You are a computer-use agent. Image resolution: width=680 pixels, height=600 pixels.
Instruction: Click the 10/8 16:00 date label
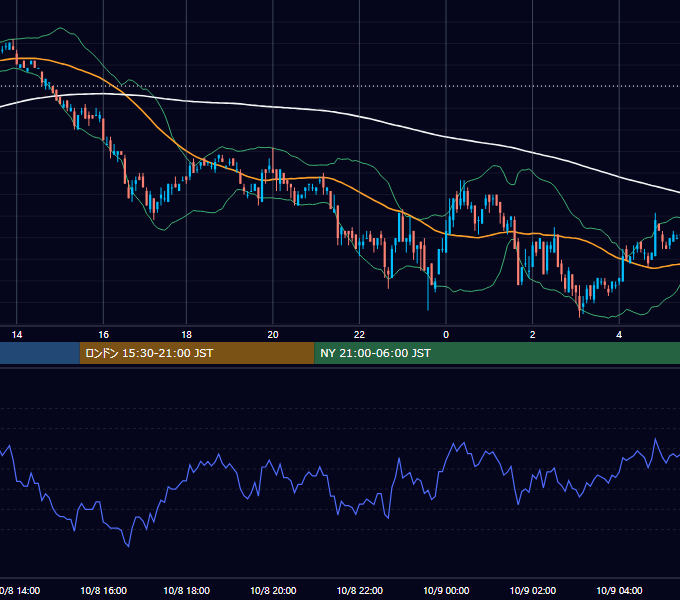pos(104,590)
